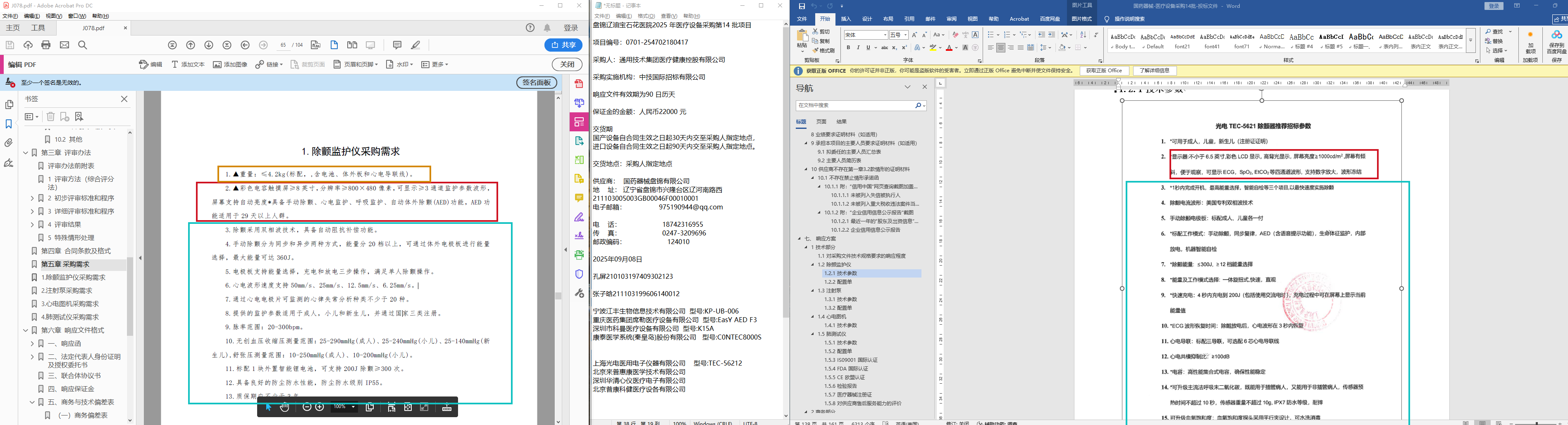Click the email envelope icon in Acrobat
The image size is (1568, 425).
click(64, 45)
